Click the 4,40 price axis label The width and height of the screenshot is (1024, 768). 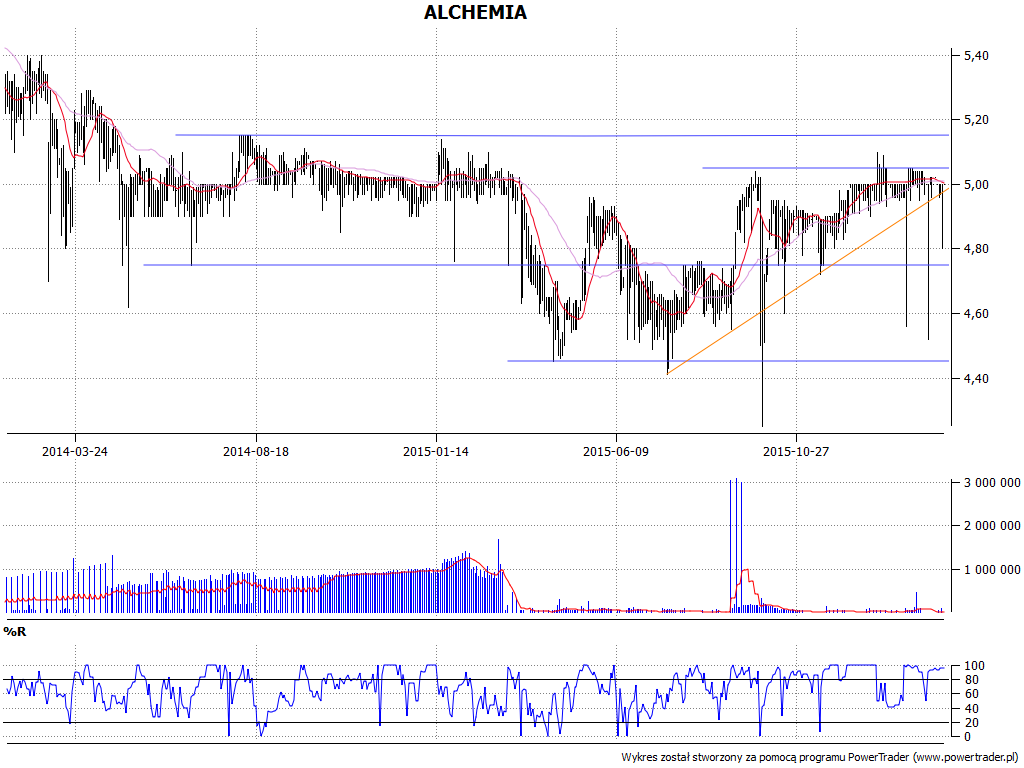(x=976, y=379)
